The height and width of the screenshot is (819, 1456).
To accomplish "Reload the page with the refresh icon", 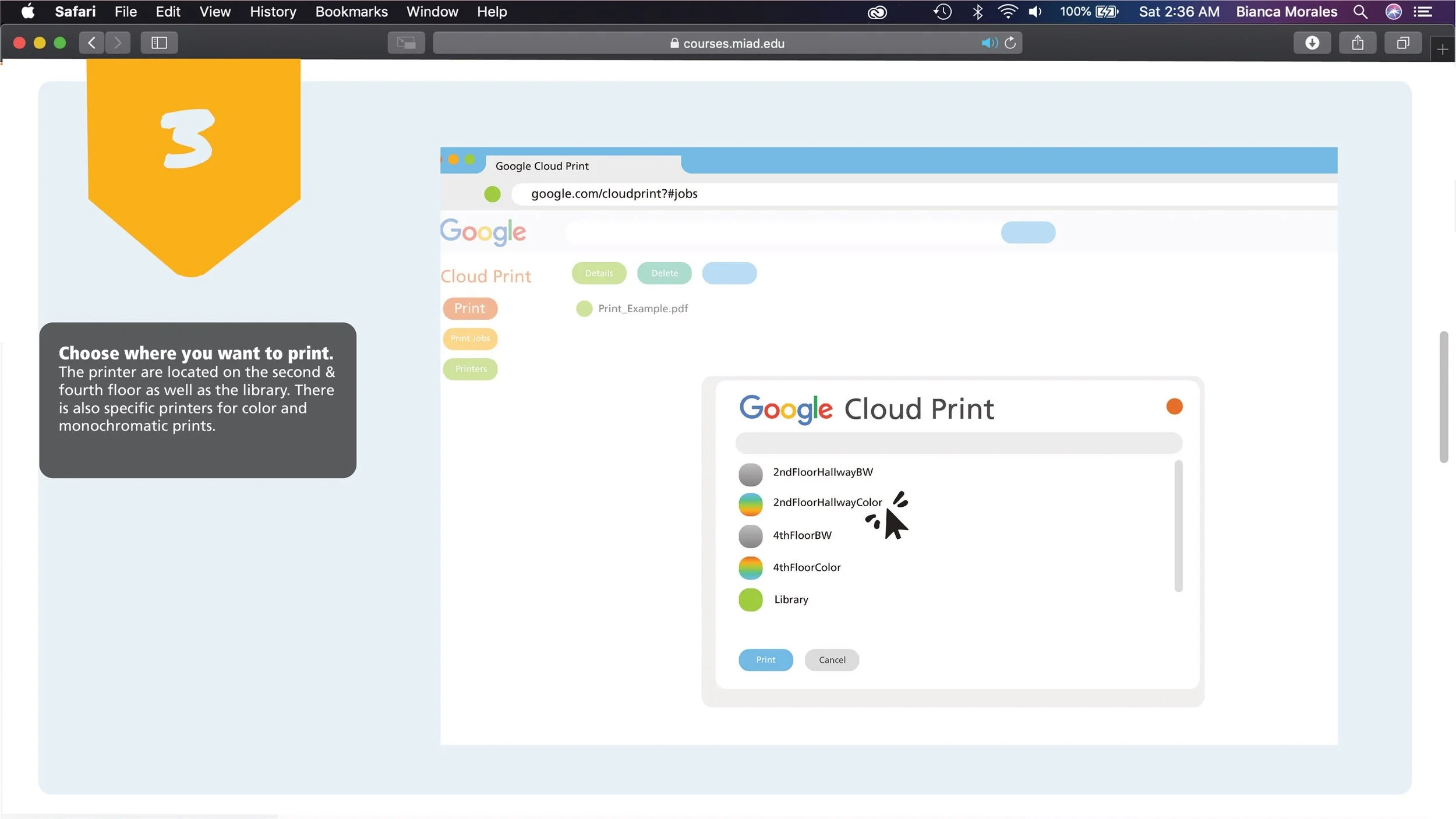I will (1010, 43).
